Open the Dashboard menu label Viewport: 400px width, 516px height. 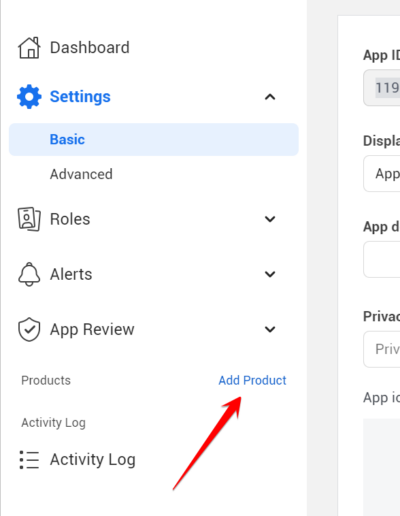point(90,47)
